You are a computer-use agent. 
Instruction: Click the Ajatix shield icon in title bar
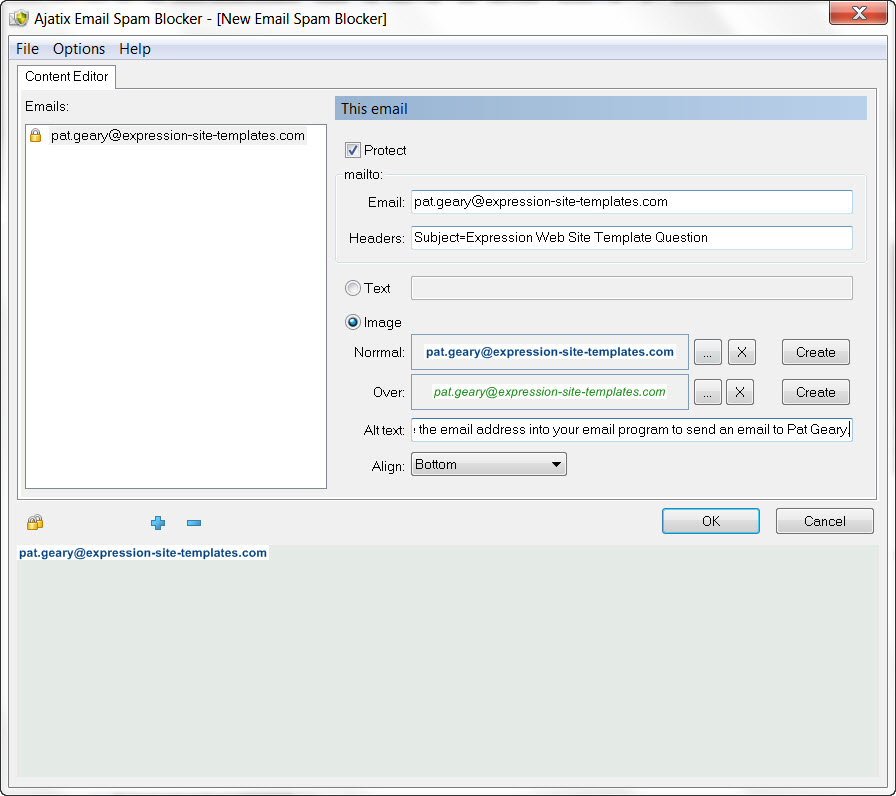[19, 18]
